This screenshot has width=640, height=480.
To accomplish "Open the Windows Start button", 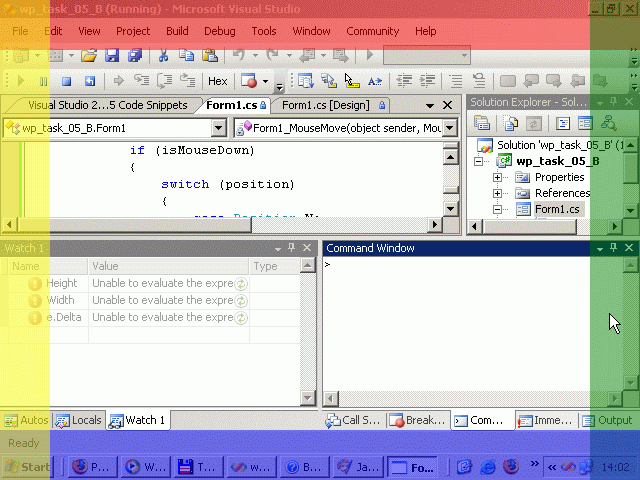I will (28, 467).
